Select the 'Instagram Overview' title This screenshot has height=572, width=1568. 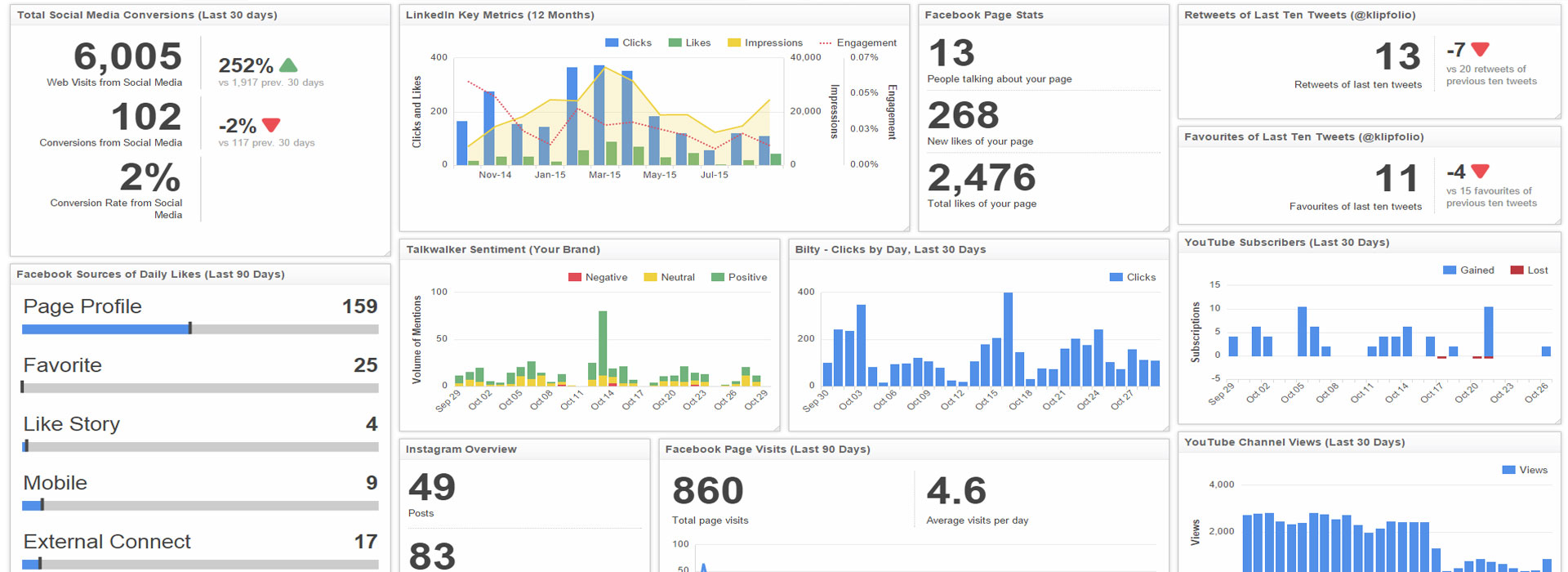point(461,449)
